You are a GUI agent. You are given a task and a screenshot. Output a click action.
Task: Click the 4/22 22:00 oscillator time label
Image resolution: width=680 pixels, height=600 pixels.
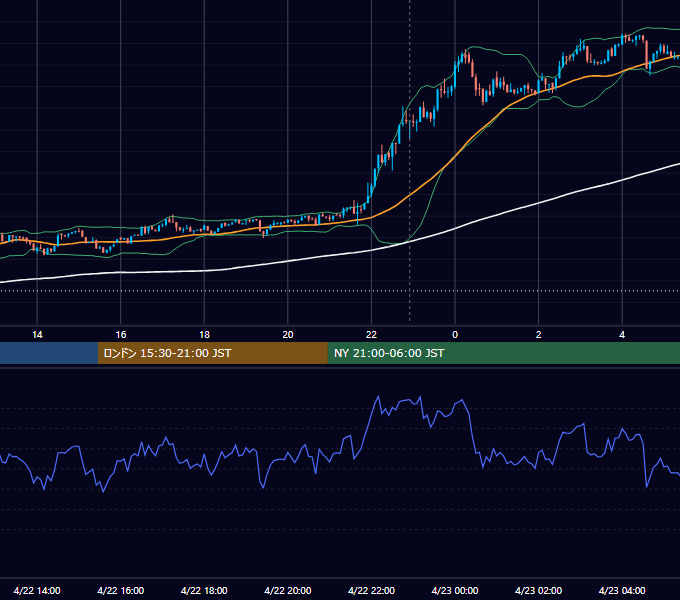click(x=371, y=590)
